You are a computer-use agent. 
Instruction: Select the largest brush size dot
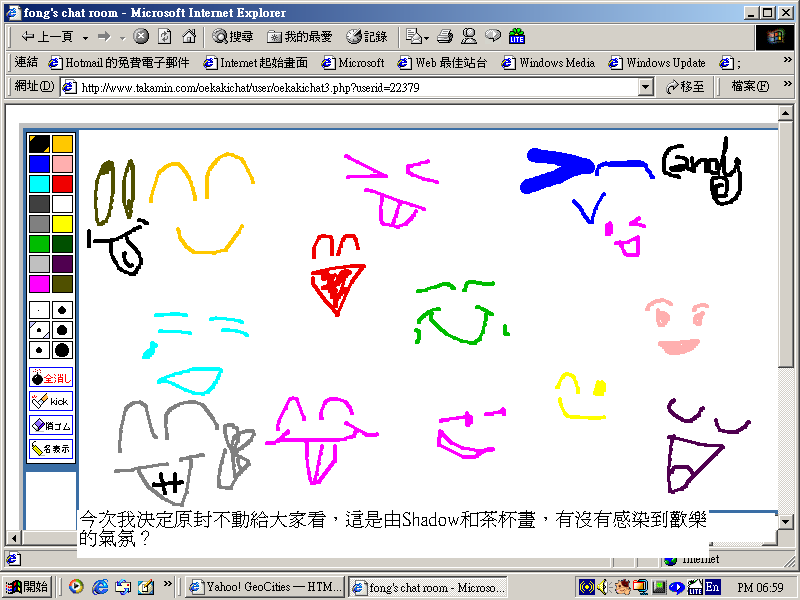click(62, 350)
